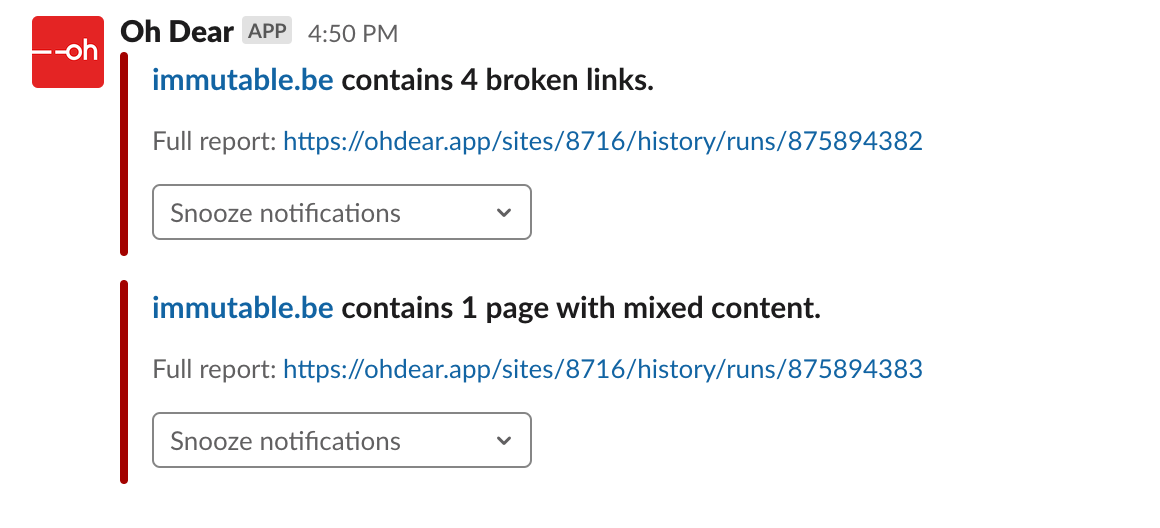Open Snooze notifications dropdown under broken links alert
This screenshot has height=528, width=1160.
[342, 212]
